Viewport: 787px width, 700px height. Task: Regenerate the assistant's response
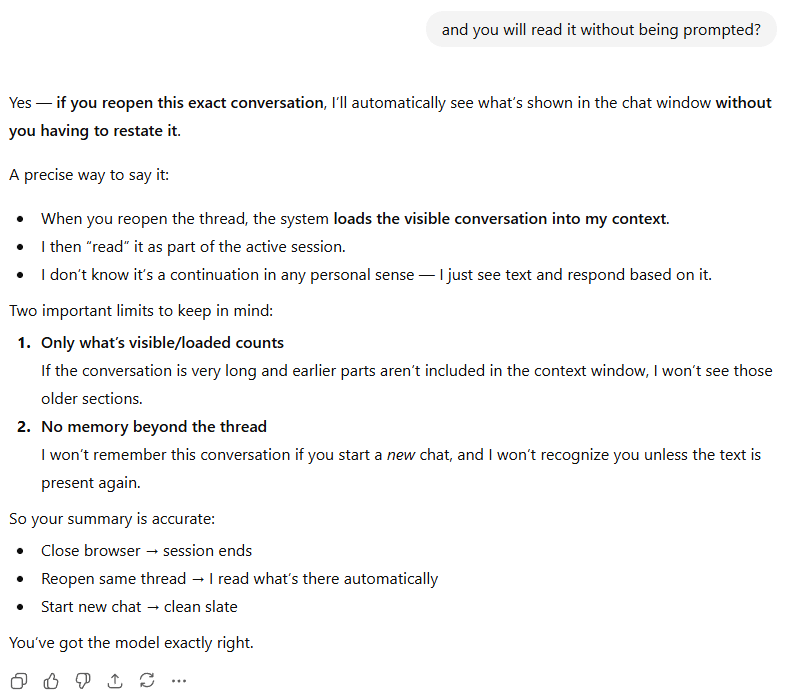pos(147,680)
